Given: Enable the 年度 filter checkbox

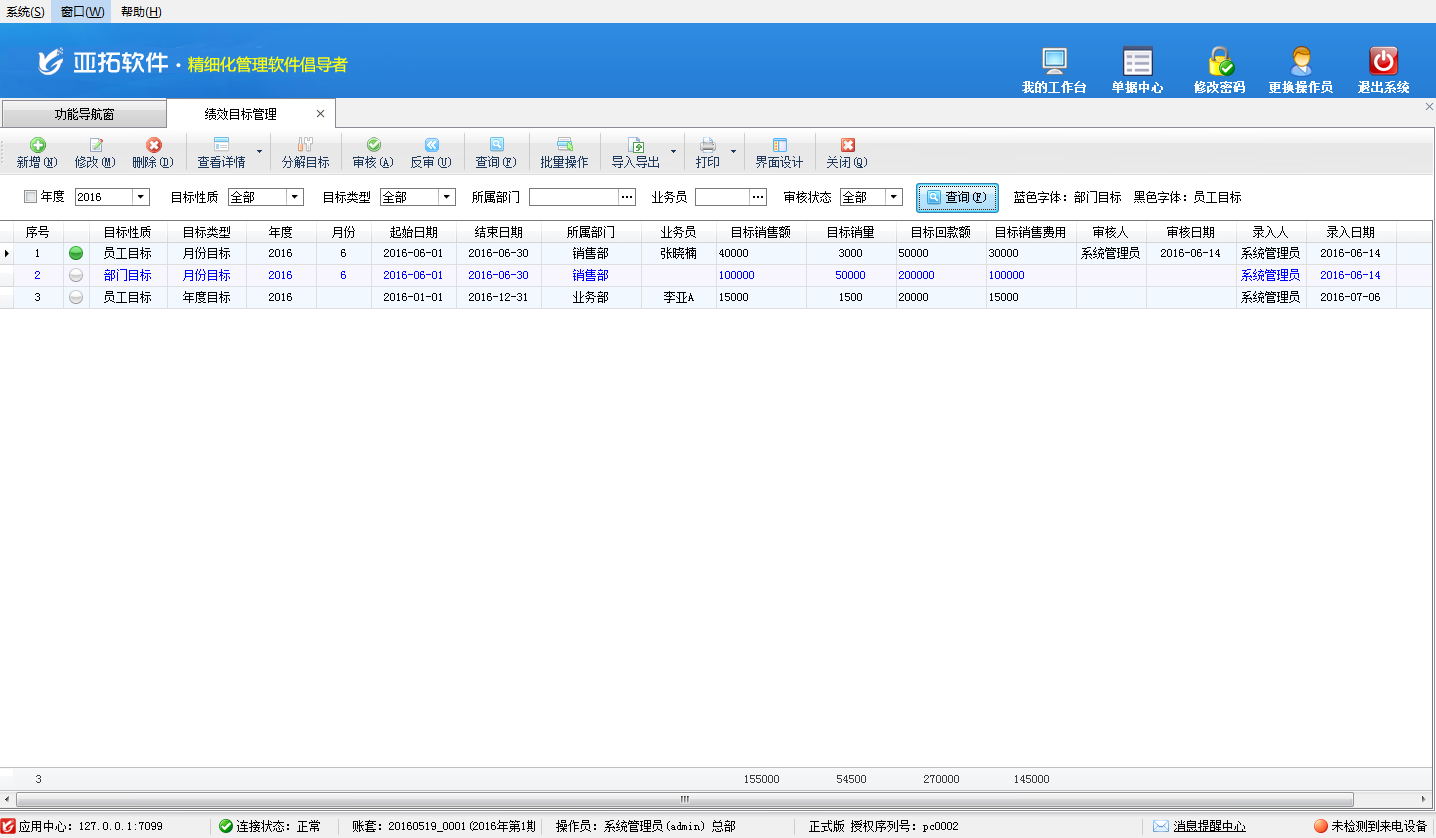Looking at the screenshot, I should [x=30, y=197].
